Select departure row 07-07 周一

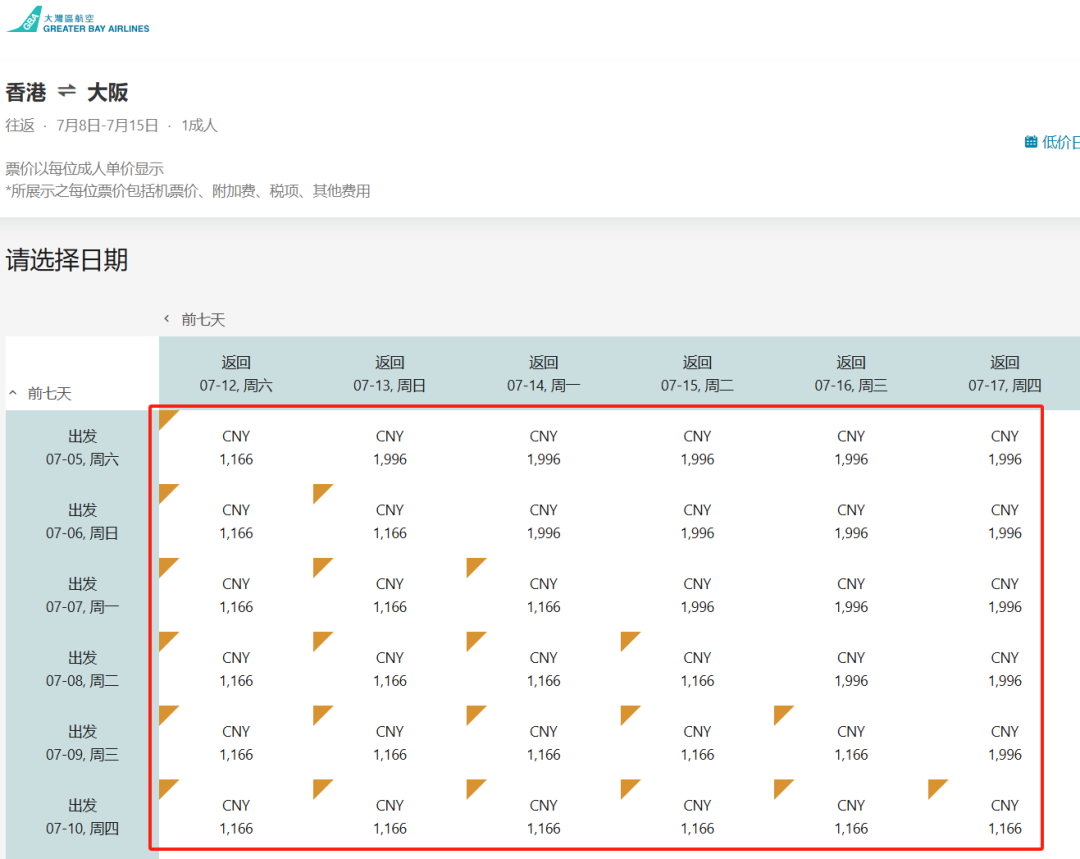pos(83,595)
